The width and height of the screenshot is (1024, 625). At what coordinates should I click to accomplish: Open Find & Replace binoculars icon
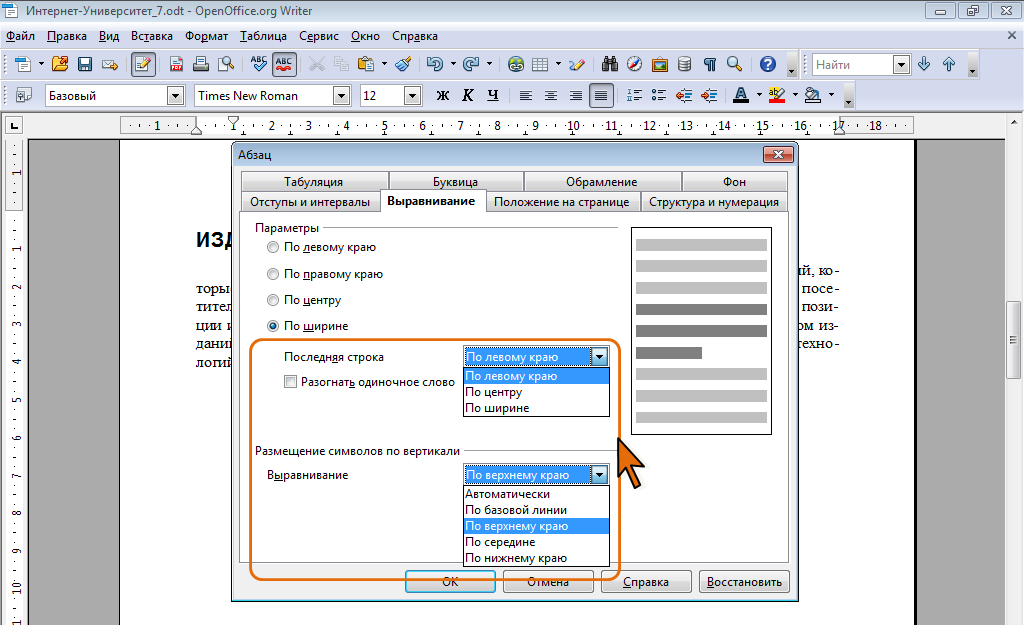point(610,64)
